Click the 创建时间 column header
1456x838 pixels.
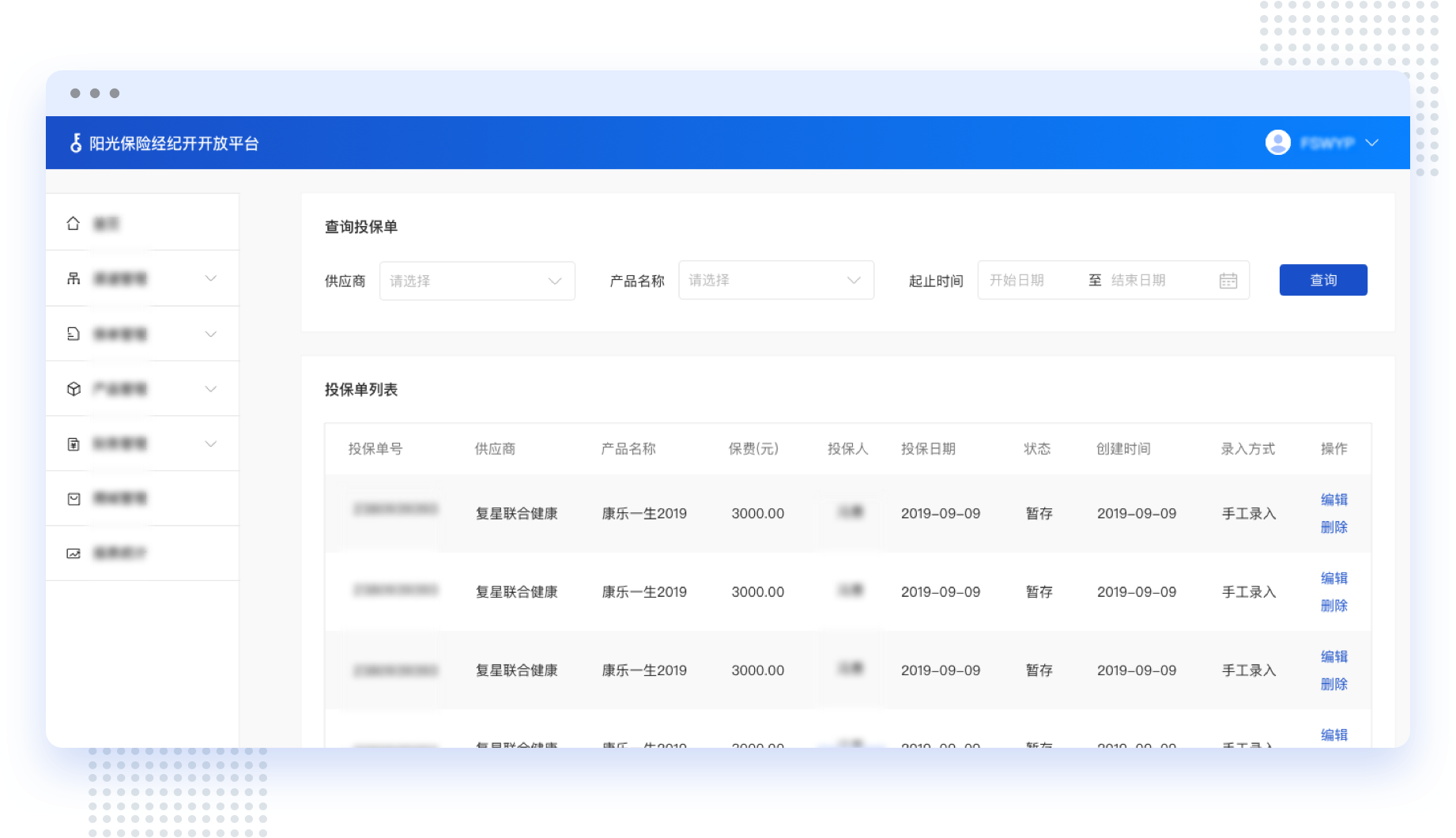pos(1123,449)
